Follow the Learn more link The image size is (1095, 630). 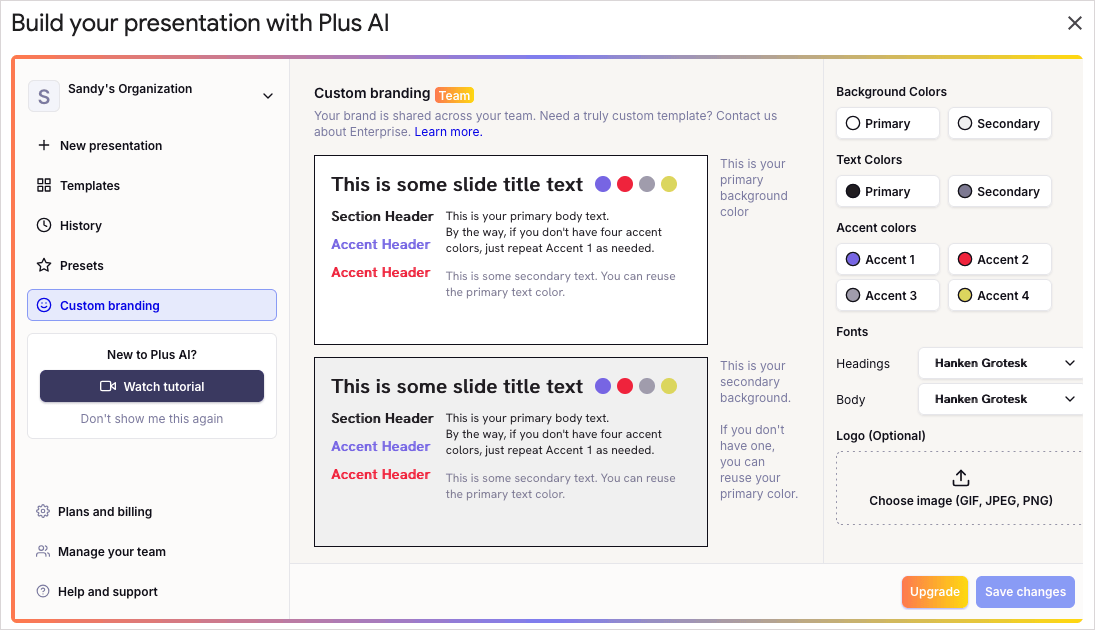448,131
